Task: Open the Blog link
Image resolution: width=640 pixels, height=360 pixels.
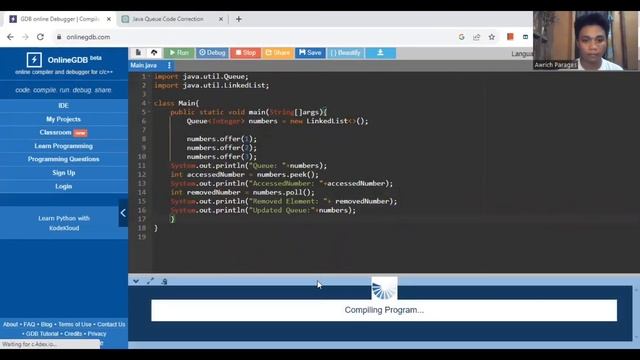Action: (47, 324)
